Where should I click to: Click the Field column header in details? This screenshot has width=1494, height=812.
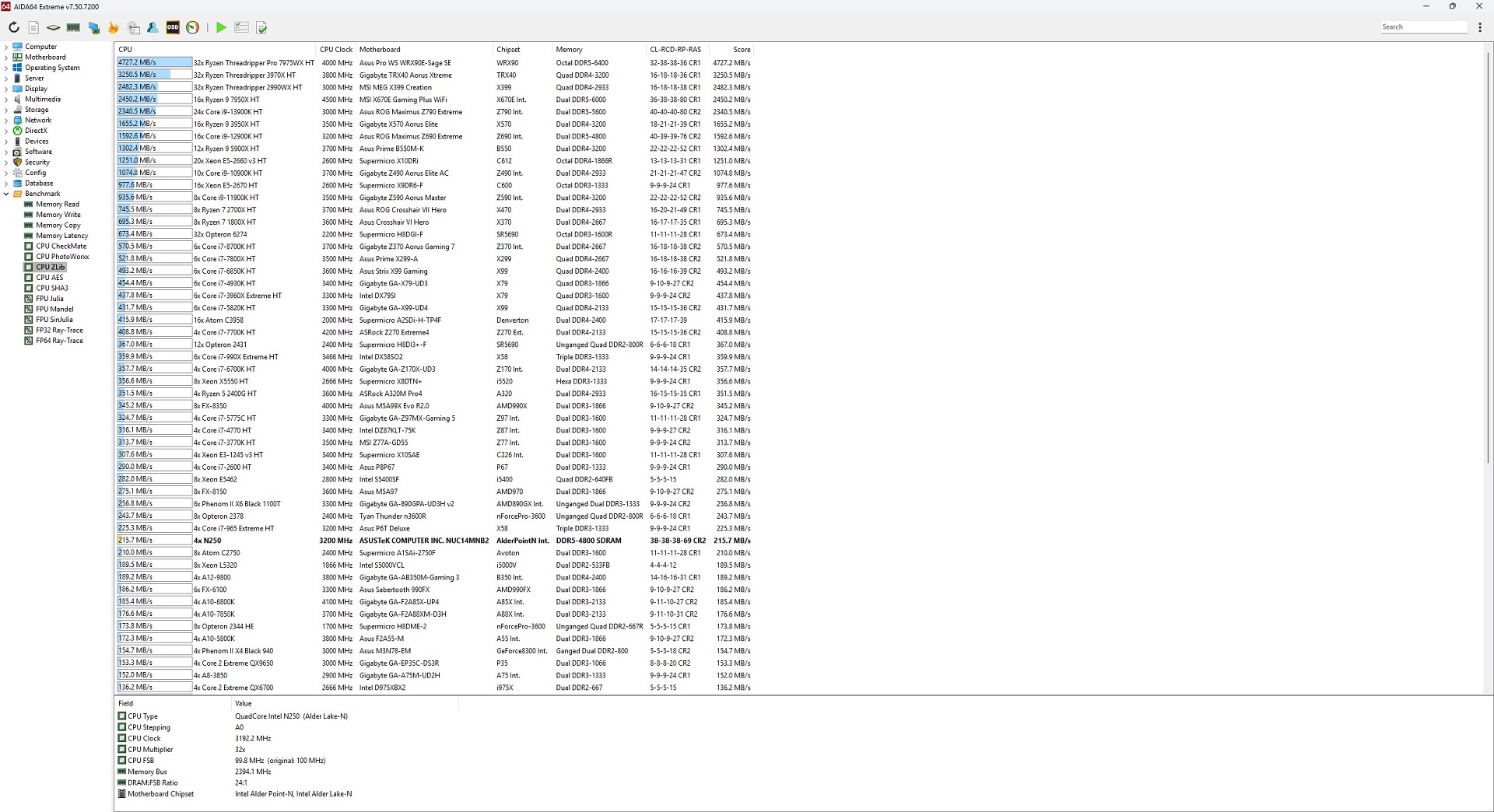point(174,704)
